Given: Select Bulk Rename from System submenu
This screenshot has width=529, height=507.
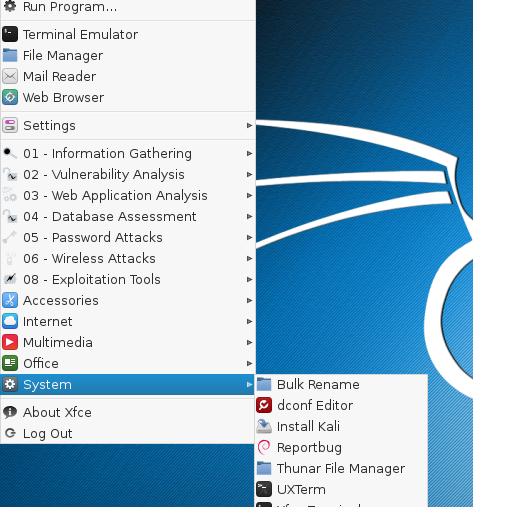Looking at the screenshot, I should (341, 384).
